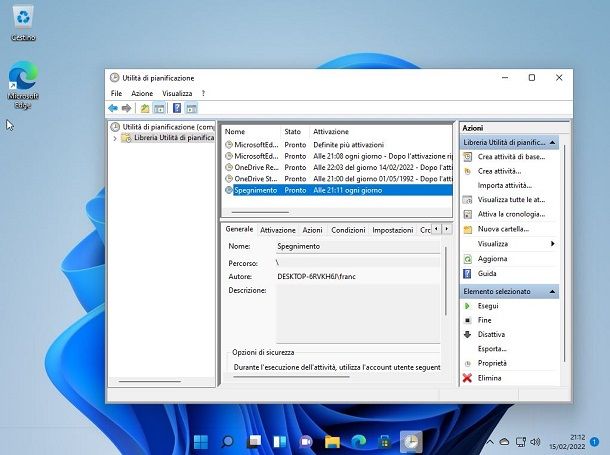Click the green Aggiorna refresh icon
This screenshot has height=455, width=610.
[x=468, y=259]
